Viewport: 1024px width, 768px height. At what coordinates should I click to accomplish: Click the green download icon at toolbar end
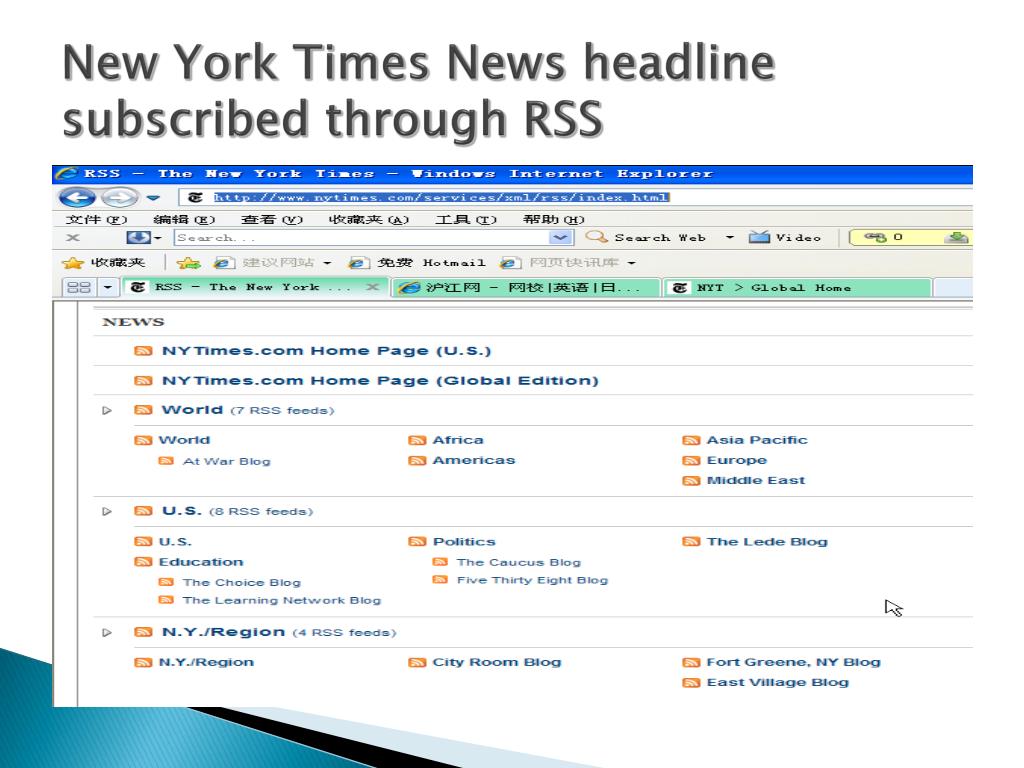pos(957,238)
